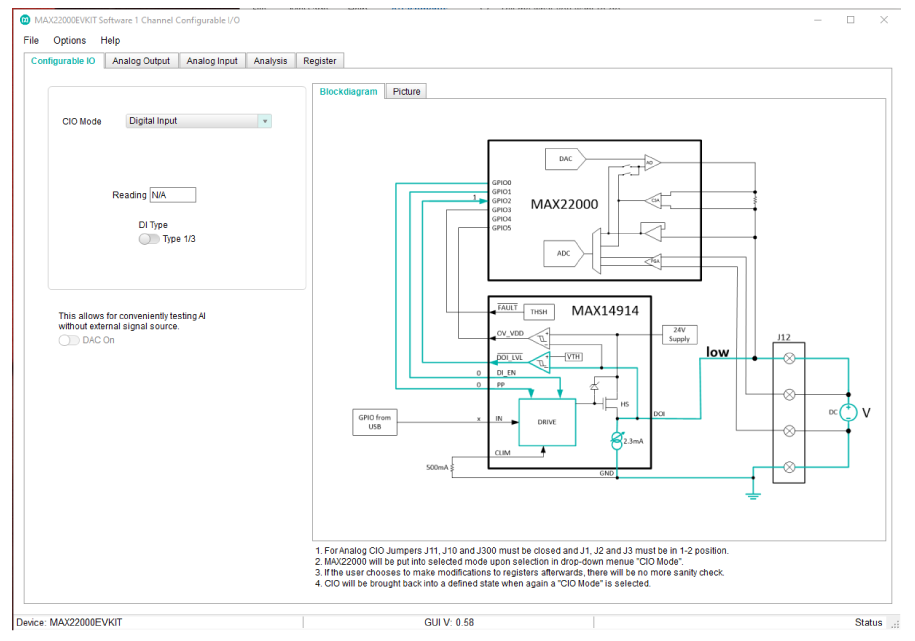Click the GUI V: 0.58 status text
Image resolution: width=915 pixels, height=641 pixels.
(x=449, y=622)
